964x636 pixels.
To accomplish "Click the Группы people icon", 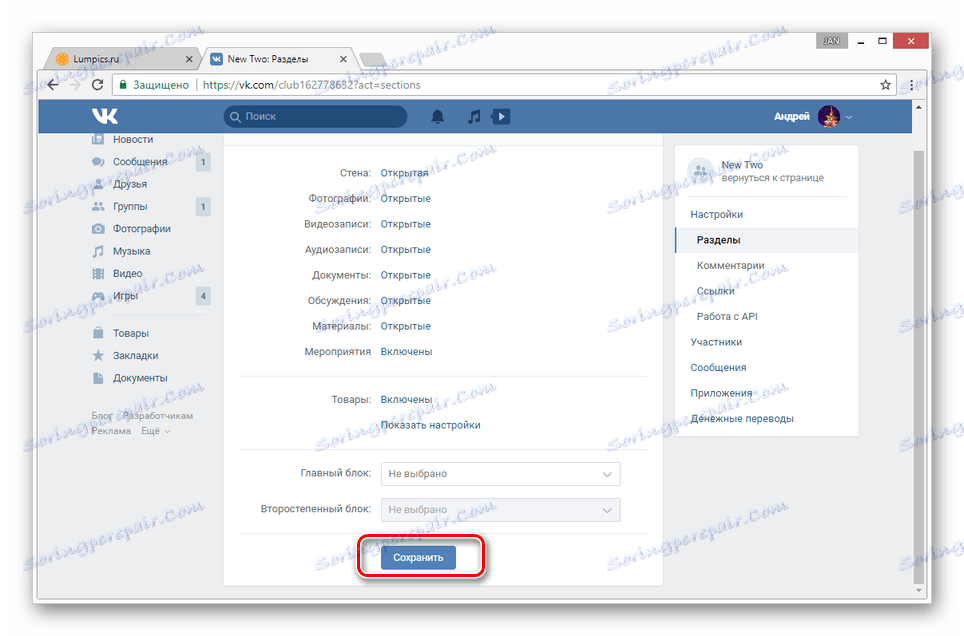I will (x=98, y=207).
